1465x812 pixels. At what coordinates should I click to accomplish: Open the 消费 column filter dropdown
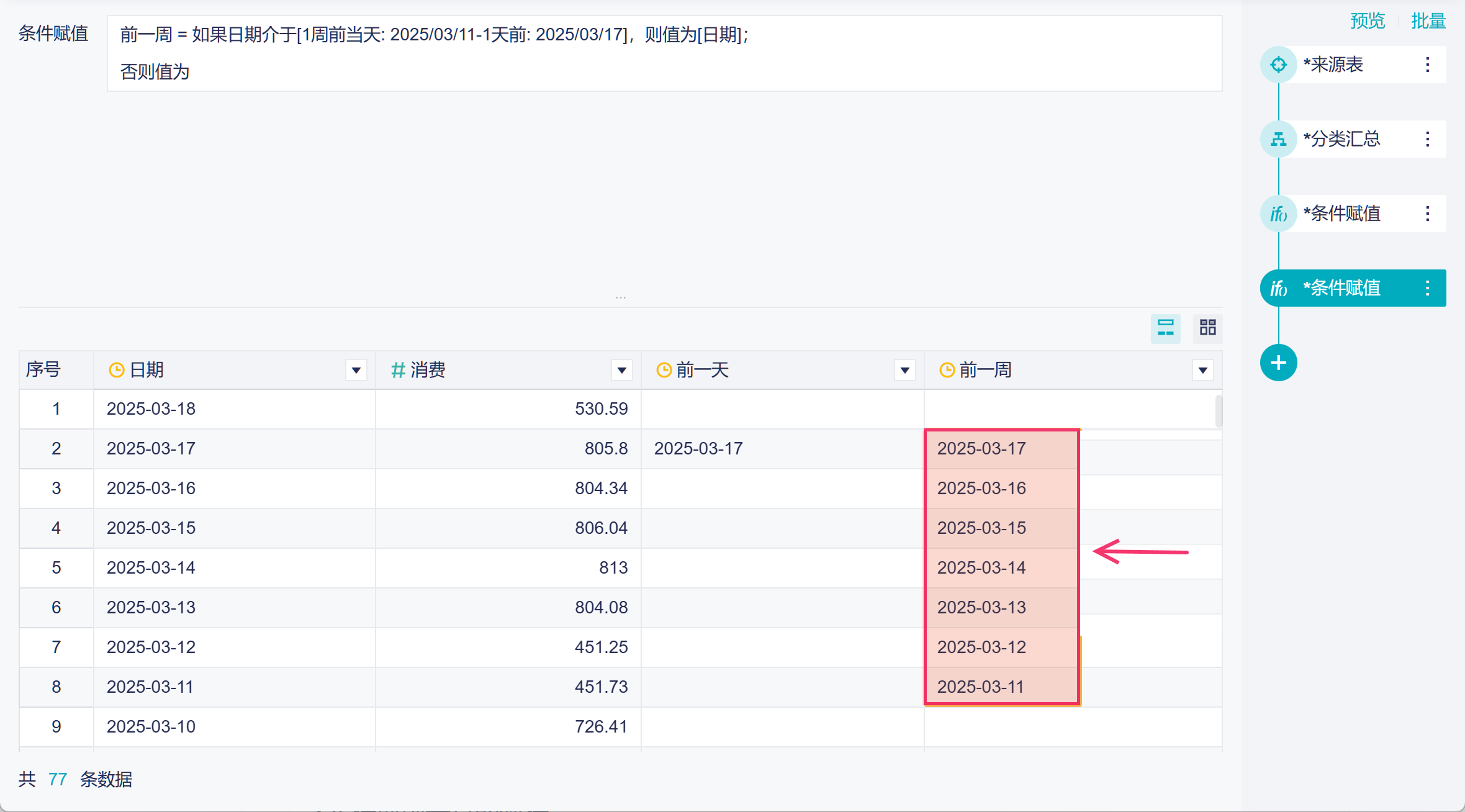pos(621,371)
